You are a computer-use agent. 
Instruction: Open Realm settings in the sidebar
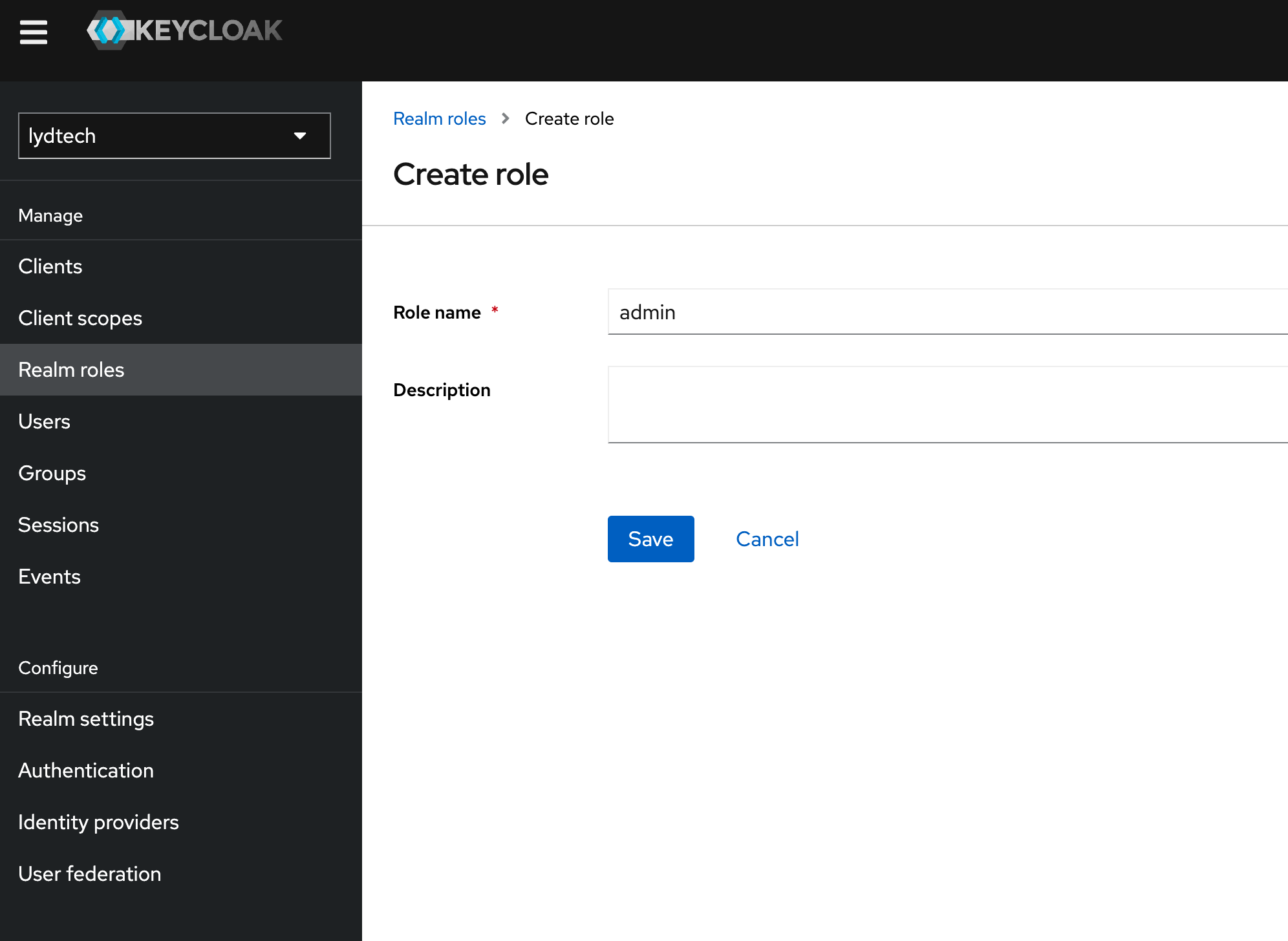(181, 719)
